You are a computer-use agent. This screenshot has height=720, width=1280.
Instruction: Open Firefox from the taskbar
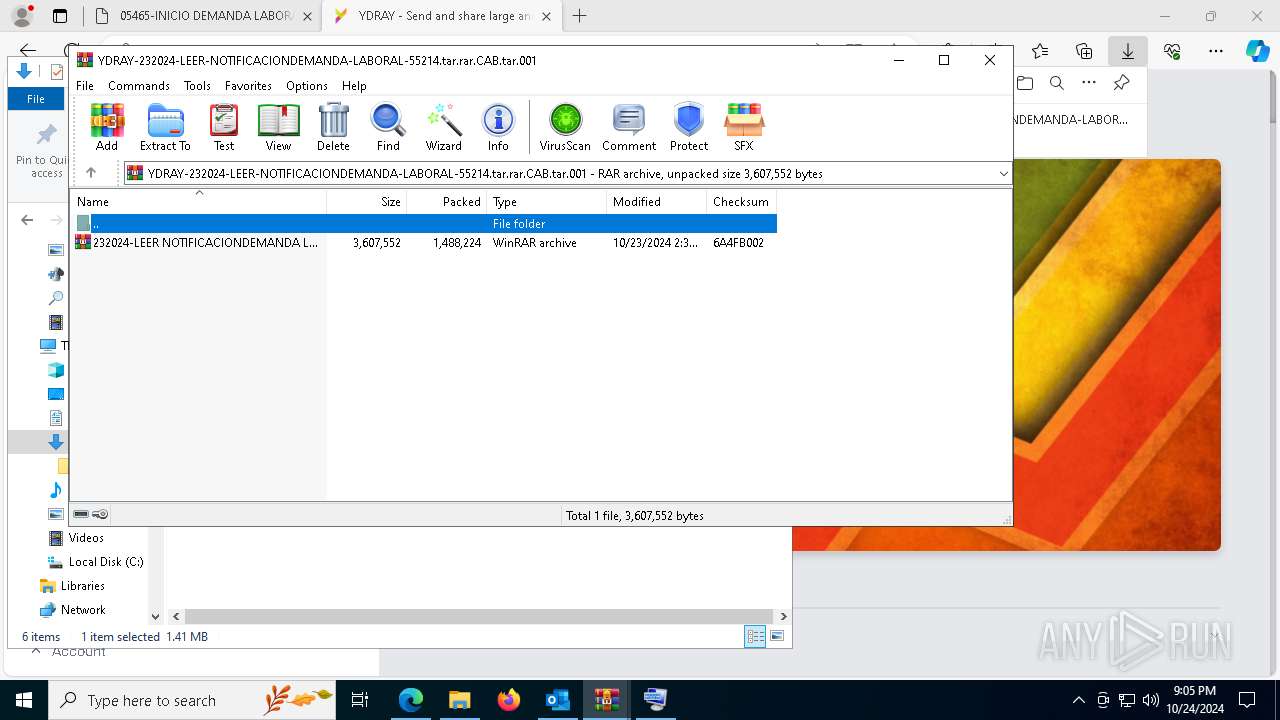(509, 700)
